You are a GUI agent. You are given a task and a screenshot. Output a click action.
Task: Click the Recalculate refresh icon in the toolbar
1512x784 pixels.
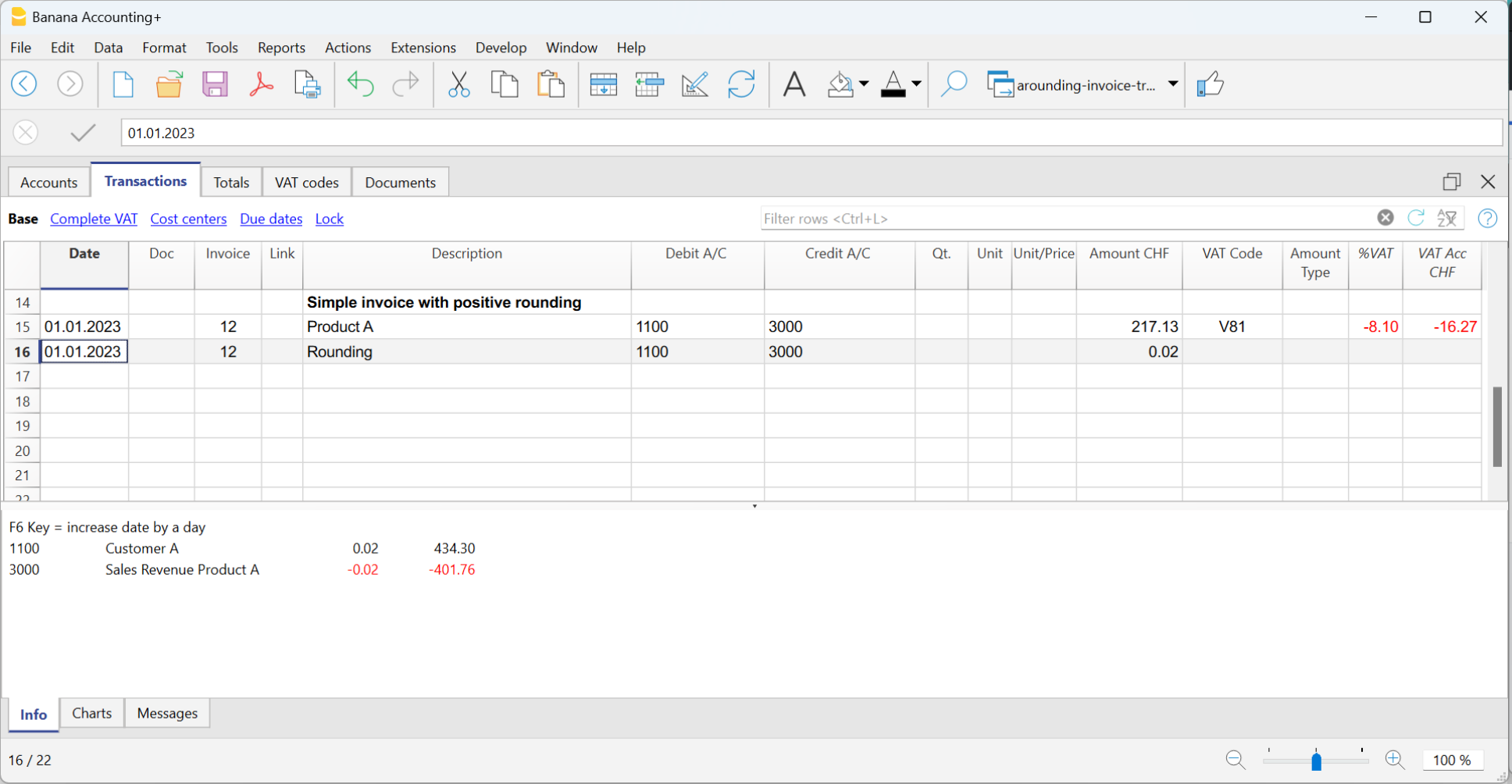pyautogui.click(x=741, y=84)
